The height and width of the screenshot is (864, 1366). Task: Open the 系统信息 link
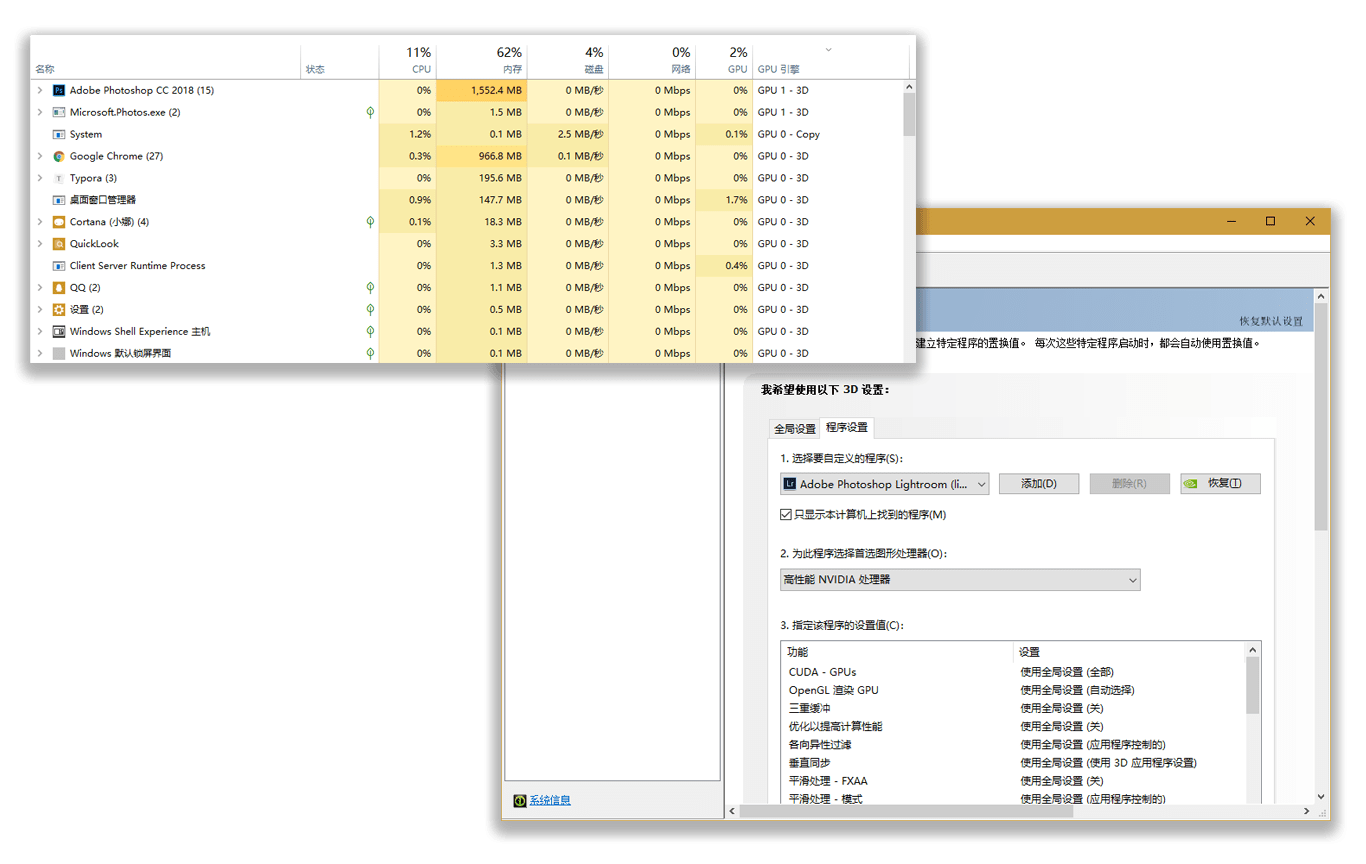(550, 800)
